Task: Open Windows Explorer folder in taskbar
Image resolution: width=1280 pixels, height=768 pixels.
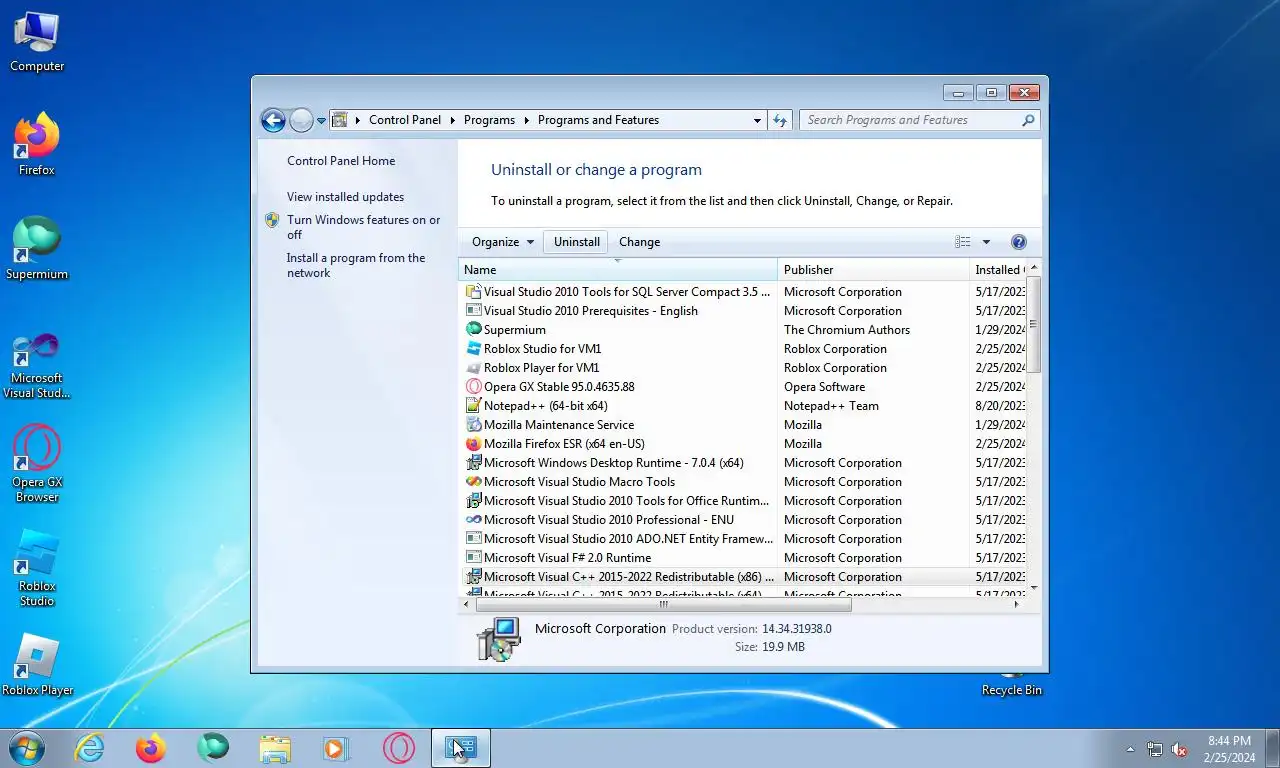Action: point(275,748)
